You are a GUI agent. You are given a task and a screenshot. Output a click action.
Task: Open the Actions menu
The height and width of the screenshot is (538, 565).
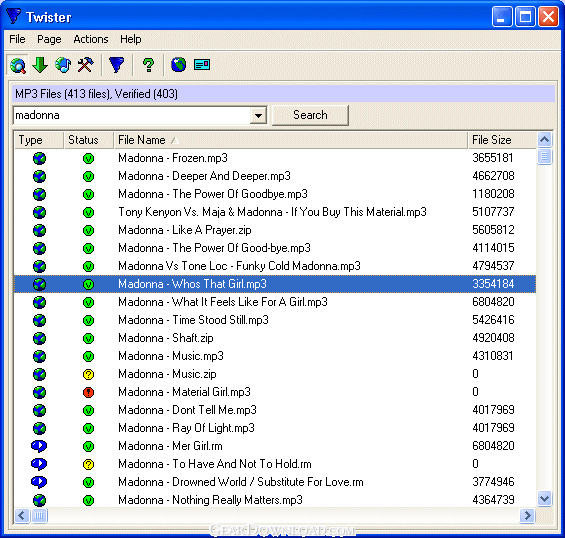[x=91, y=39]
